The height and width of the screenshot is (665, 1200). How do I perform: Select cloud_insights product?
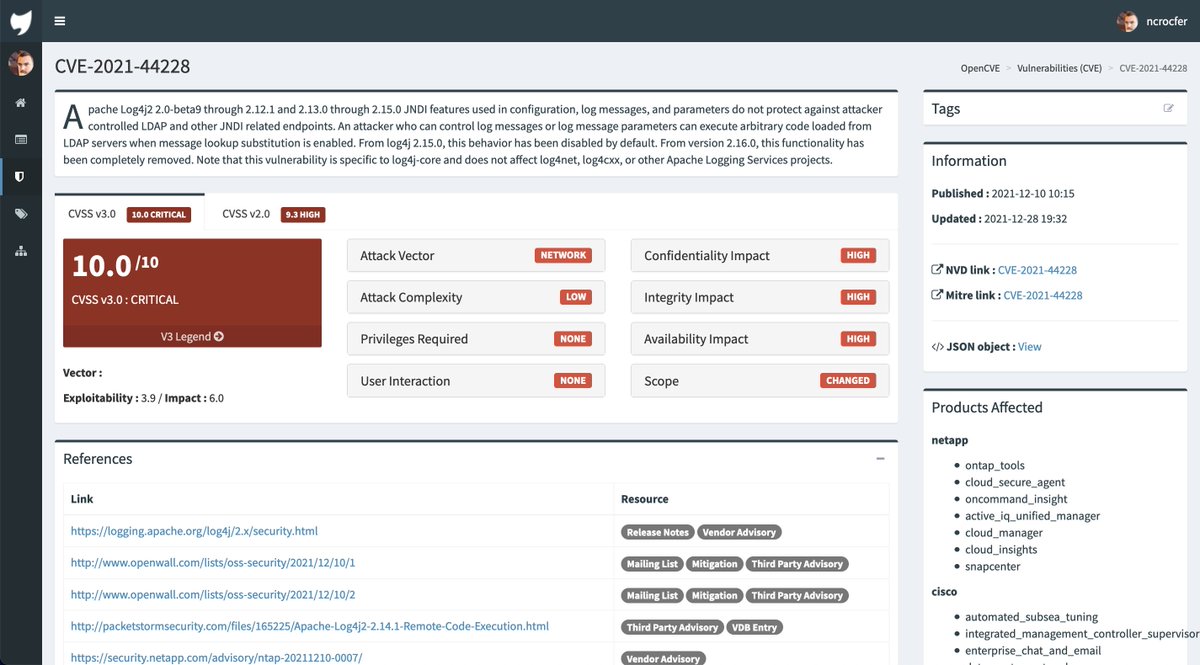(x=1000, y=550)
